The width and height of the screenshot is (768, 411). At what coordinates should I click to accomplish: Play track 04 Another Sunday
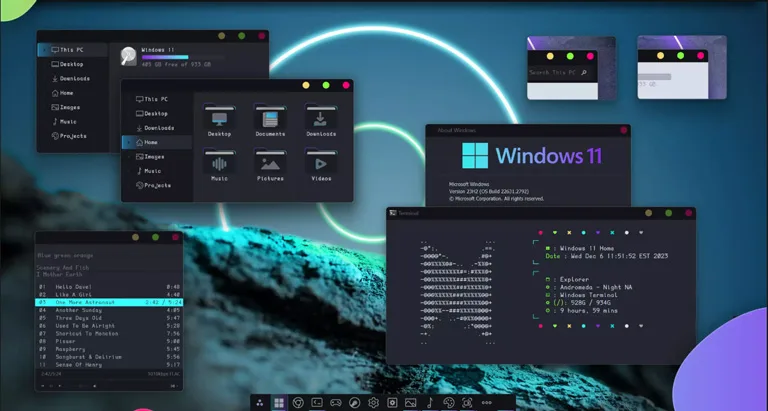coord(109,311)
